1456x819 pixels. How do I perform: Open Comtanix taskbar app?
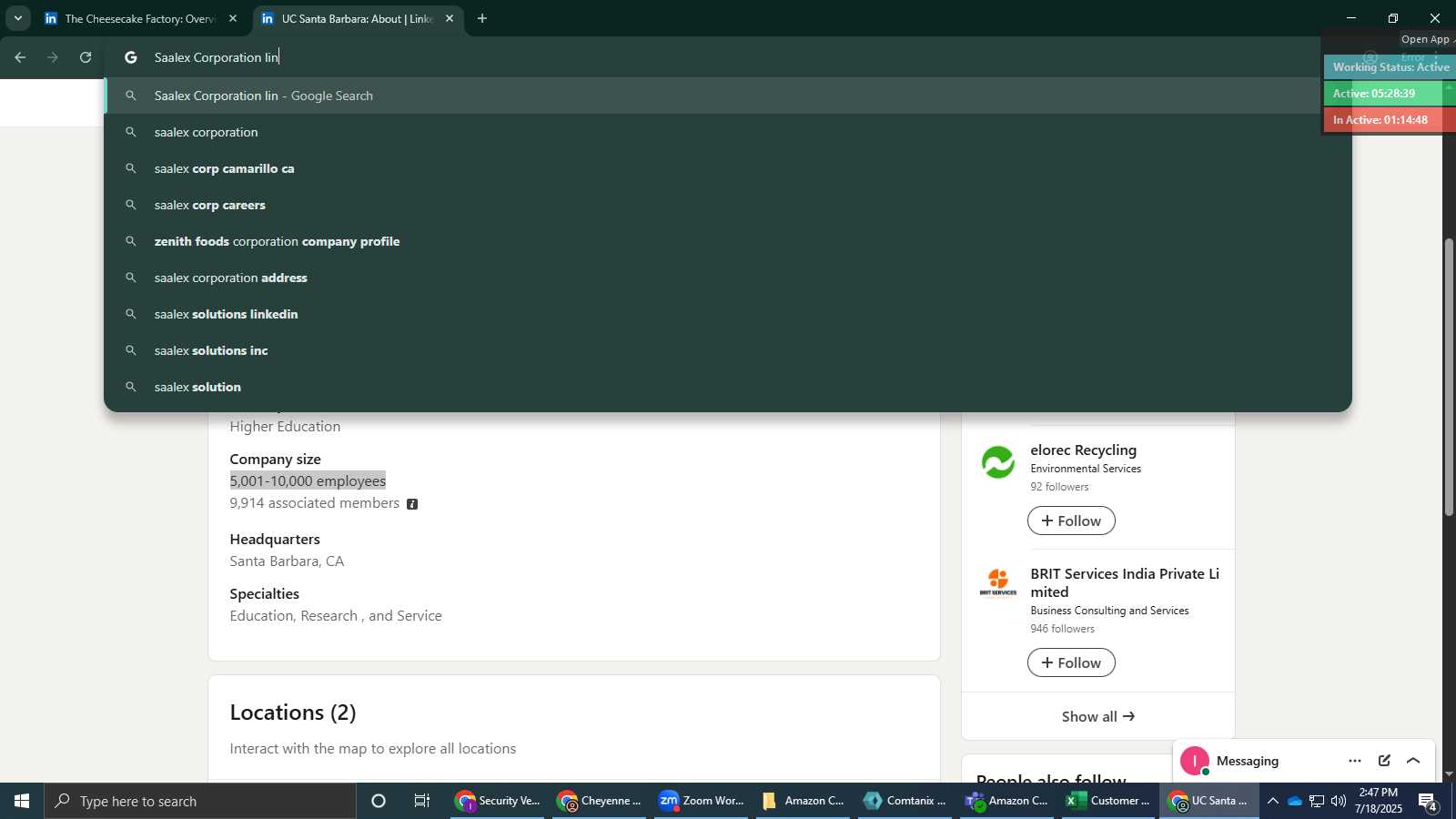pos(906,801)
